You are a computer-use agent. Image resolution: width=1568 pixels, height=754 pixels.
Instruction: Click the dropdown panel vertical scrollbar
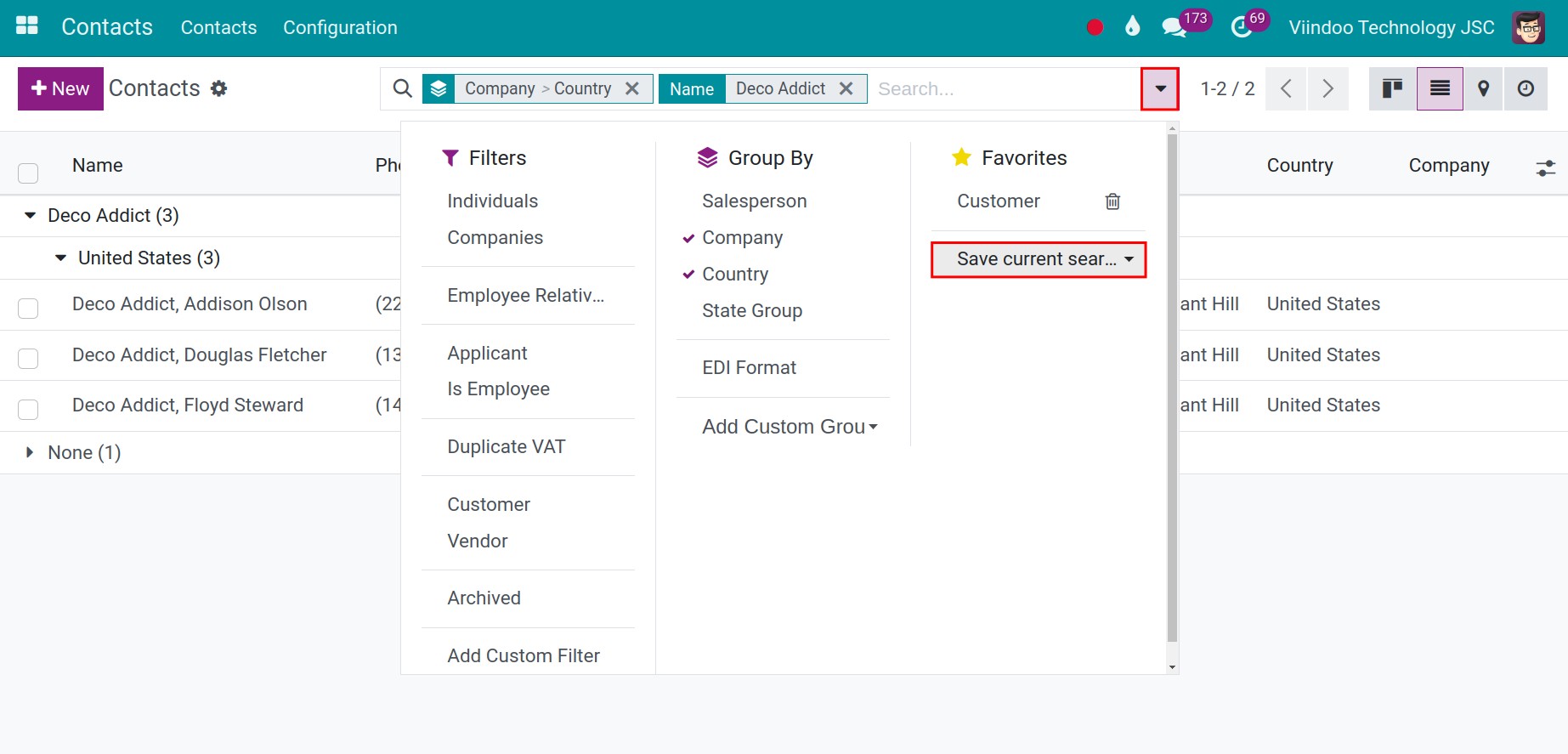pos(1172,387)
